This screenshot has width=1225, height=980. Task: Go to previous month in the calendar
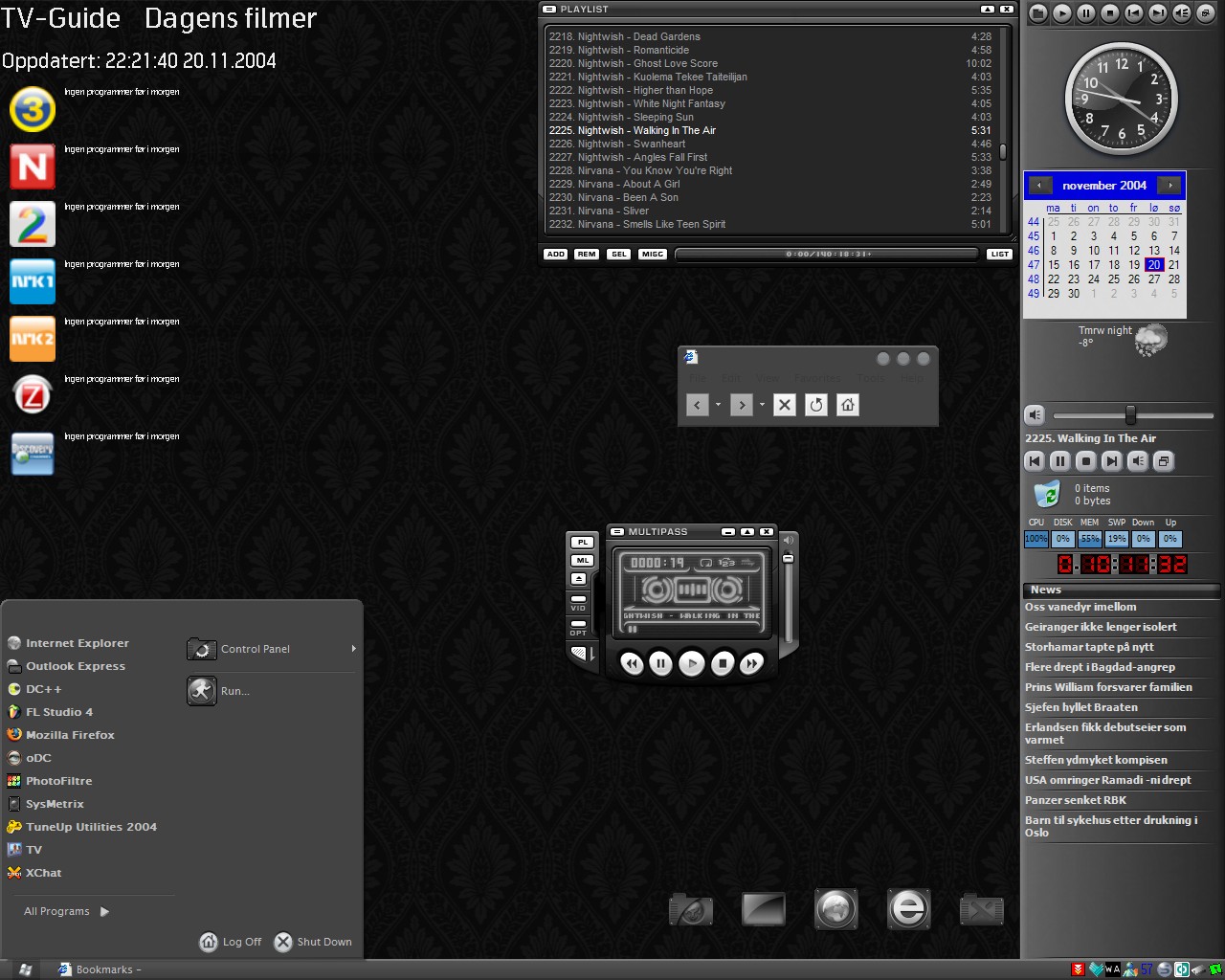click(x=1038, y=186)
